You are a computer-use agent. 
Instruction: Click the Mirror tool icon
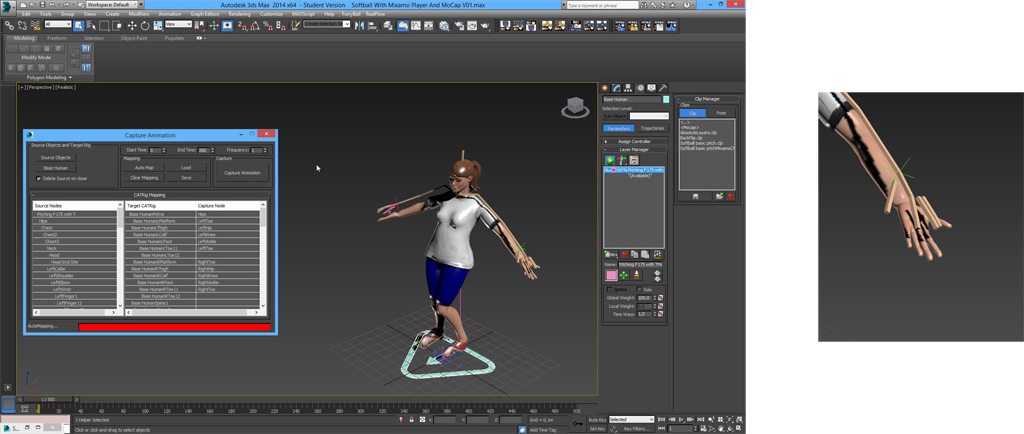click(x=361, y=25)
